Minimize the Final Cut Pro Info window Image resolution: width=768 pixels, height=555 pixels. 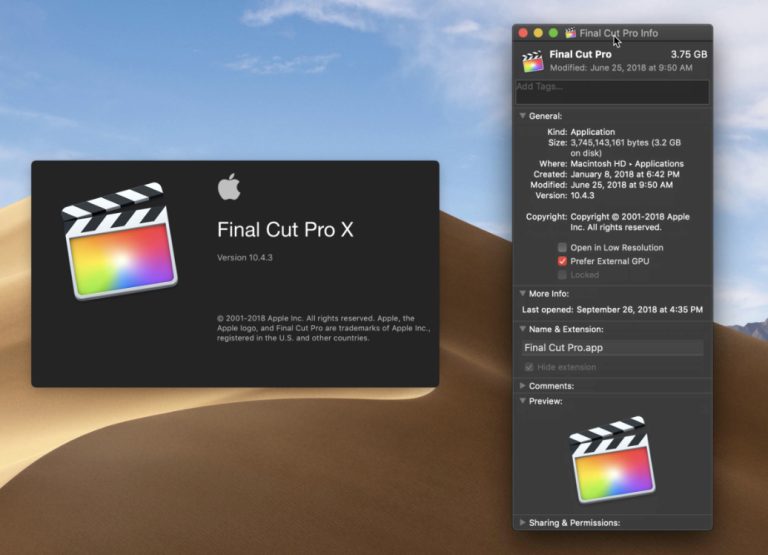(x=538, y=33)
